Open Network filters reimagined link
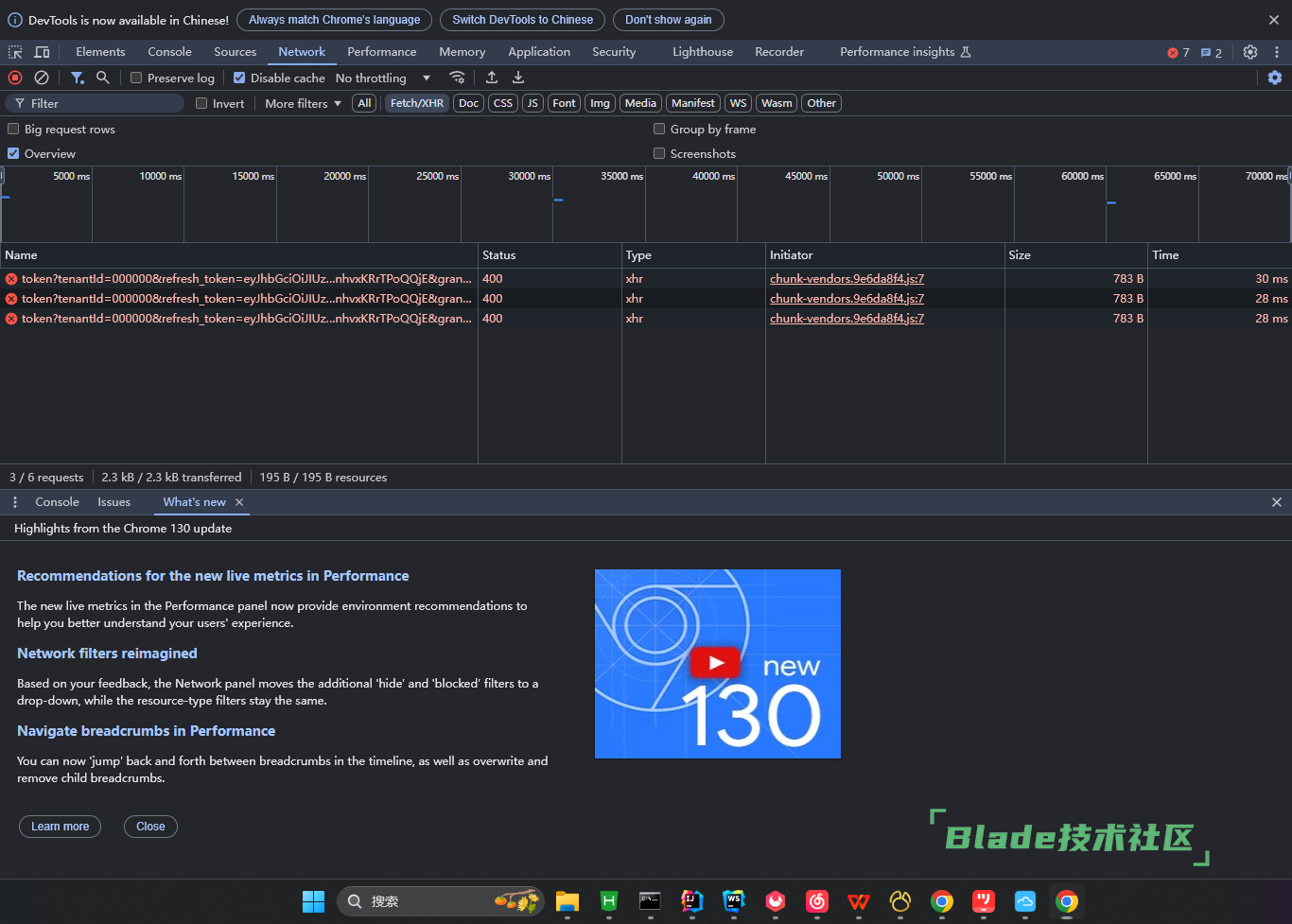1292x924 pixels. (107, 654)
